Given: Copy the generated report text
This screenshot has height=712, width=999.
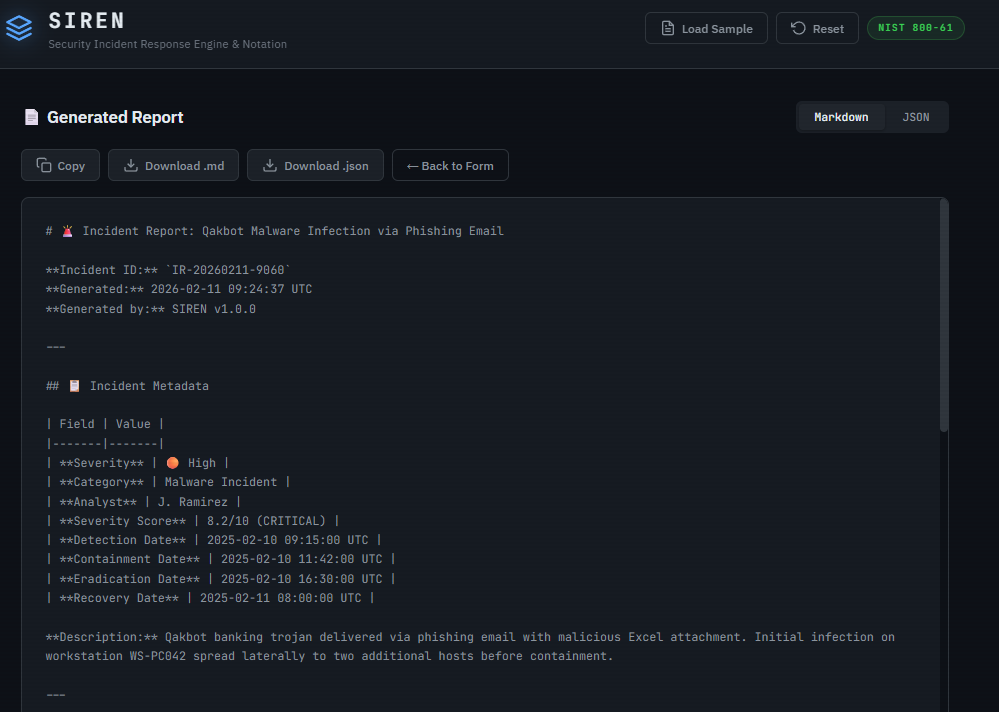Looking at the screenshot, I should coord(60,165).
